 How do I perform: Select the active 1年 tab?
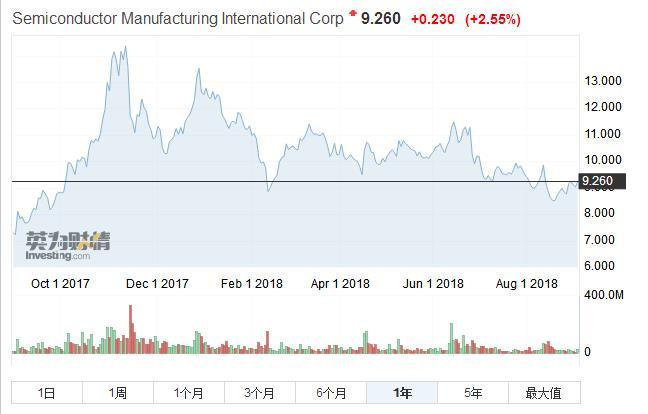(402, 392)
